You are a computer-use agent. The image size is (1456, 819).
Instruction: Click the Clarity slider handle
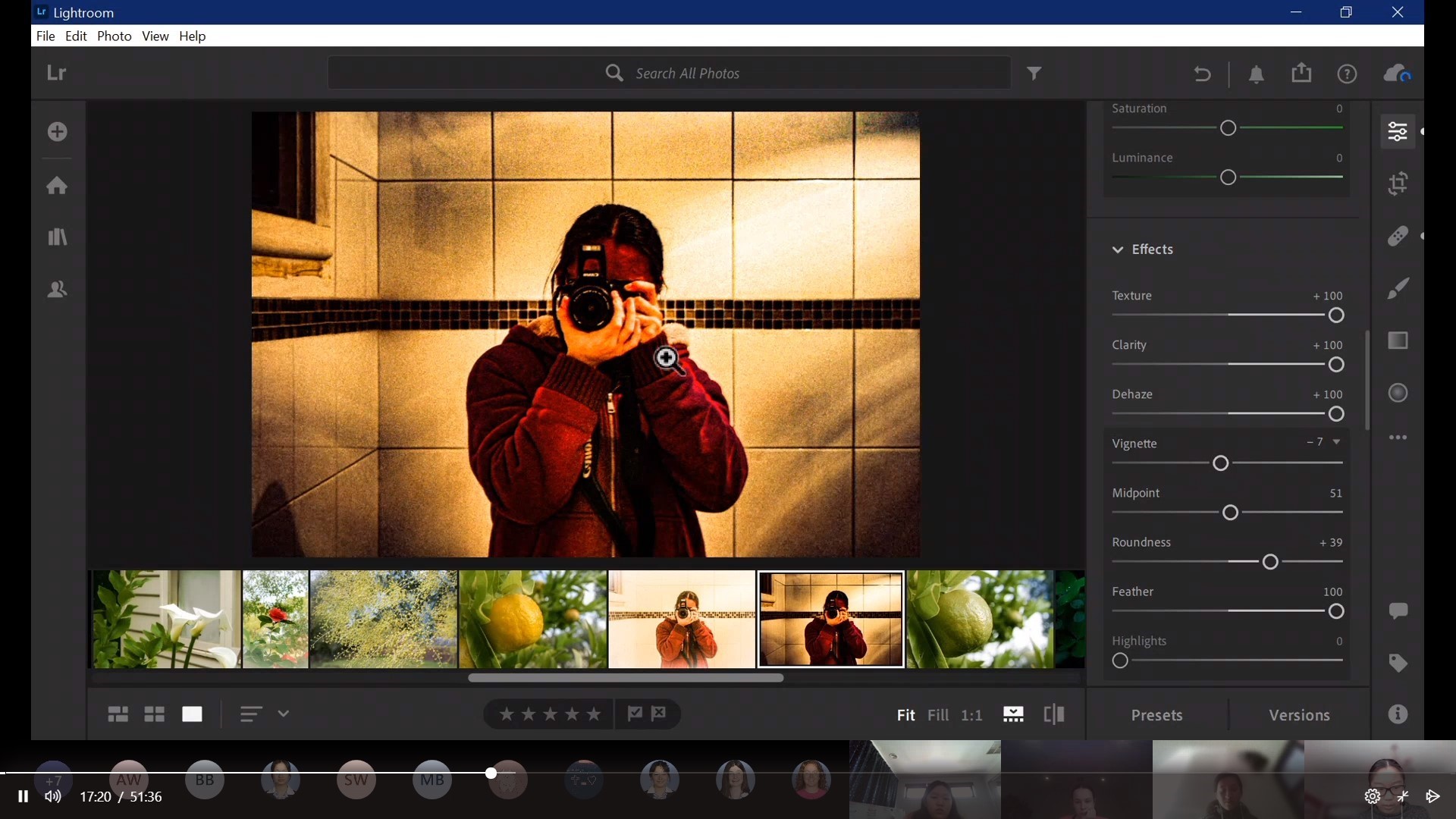tap(1336, 365)
